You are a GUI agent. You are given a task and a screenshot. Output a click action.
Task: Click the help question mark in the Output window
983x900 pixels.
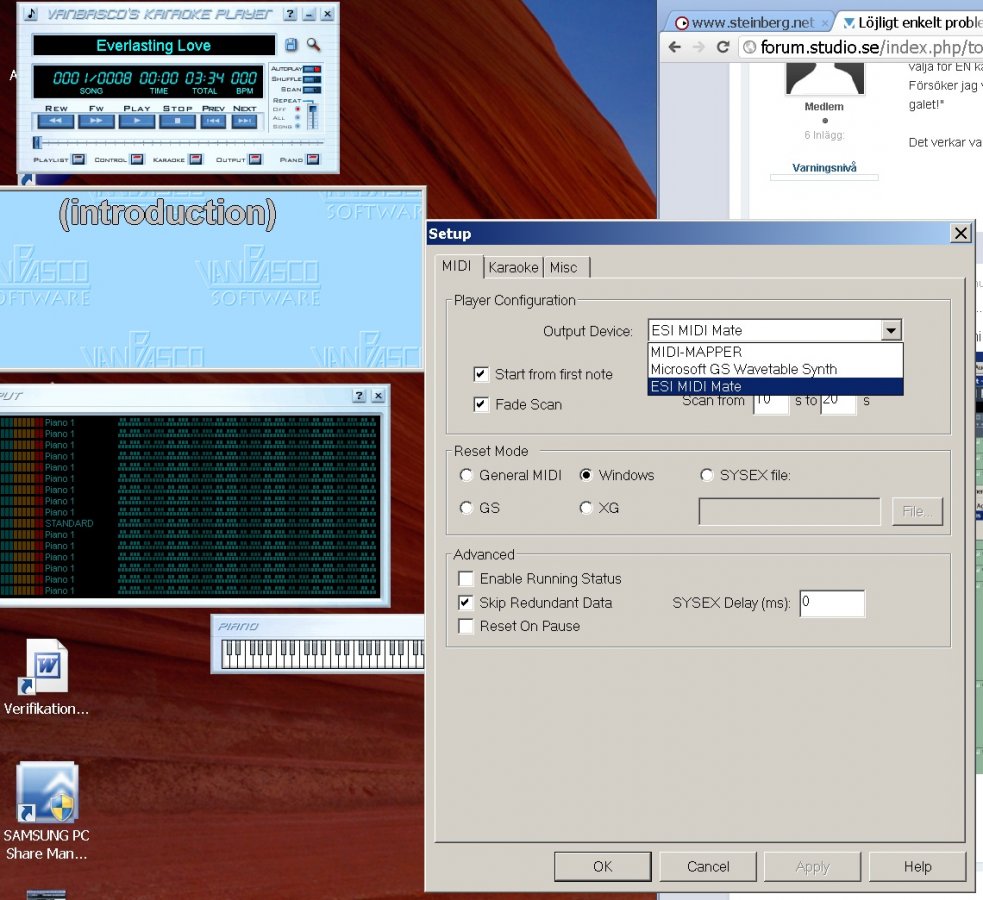tap(359, 395)
